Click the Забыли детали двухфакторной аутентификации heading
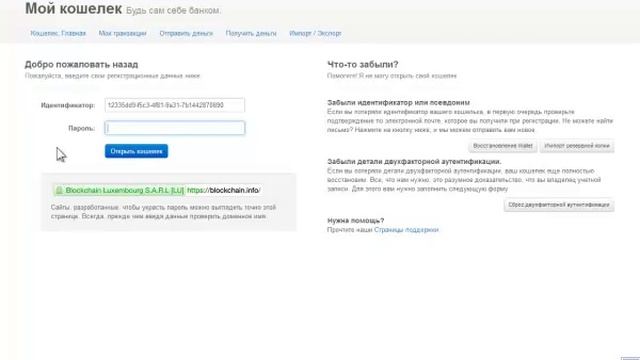The image size is (640, 360). pos(414,162)
